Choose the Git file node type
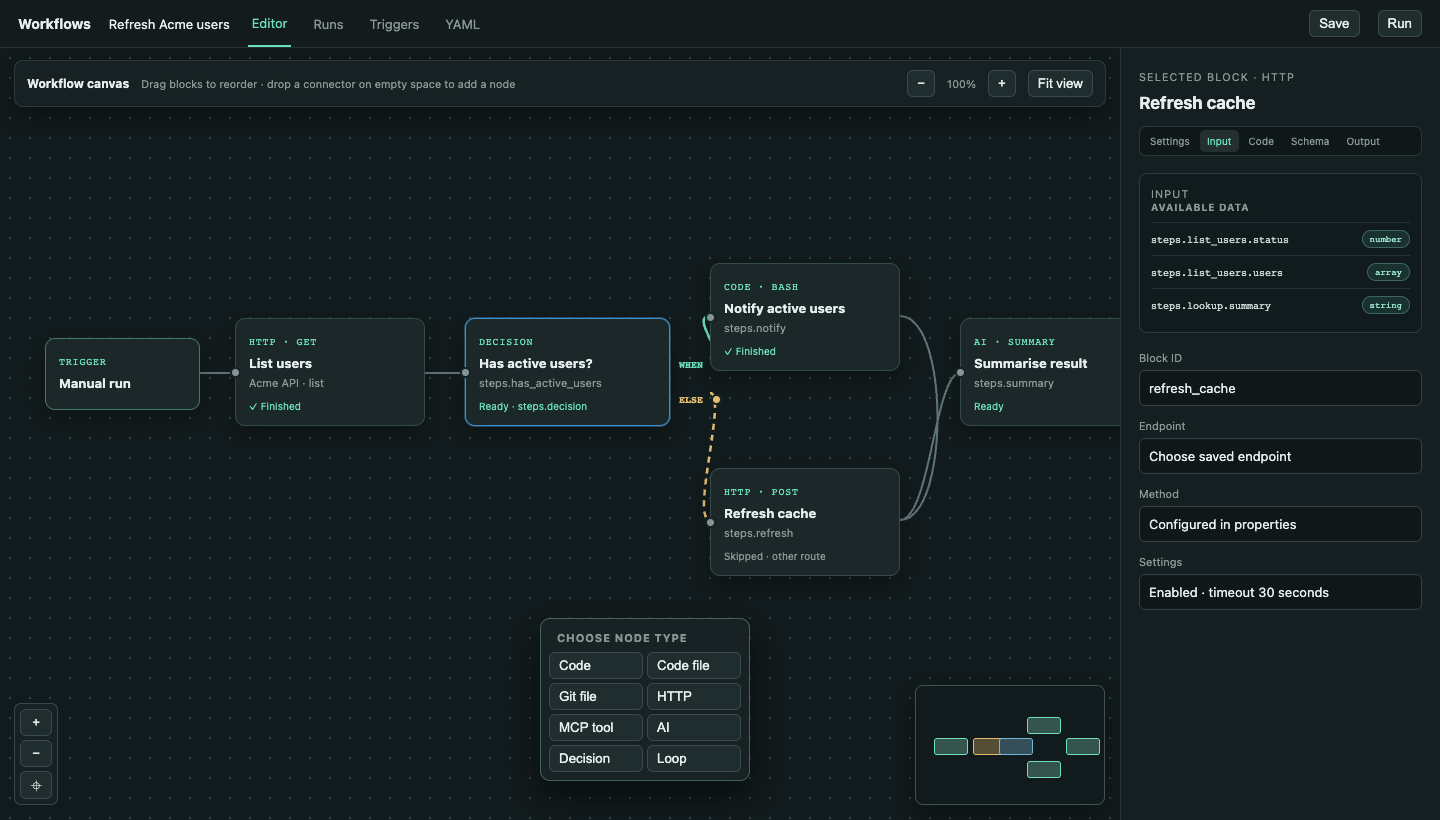This screenshot has height=820, width=1440. [x=596, y=697]
